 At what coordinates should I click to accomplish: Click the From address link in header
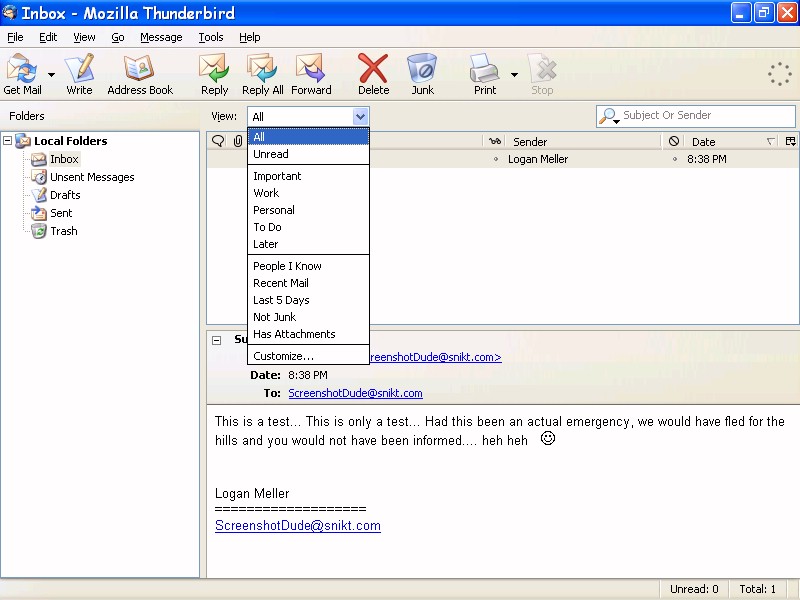click(x=436, y=357)
